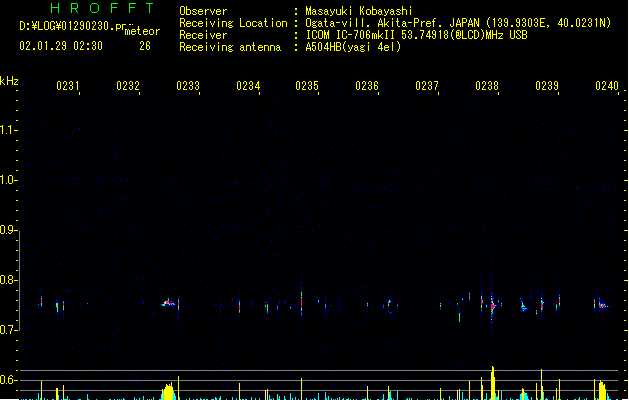
Task: Click the 0.6 kHz axis label
Action: 8,380
